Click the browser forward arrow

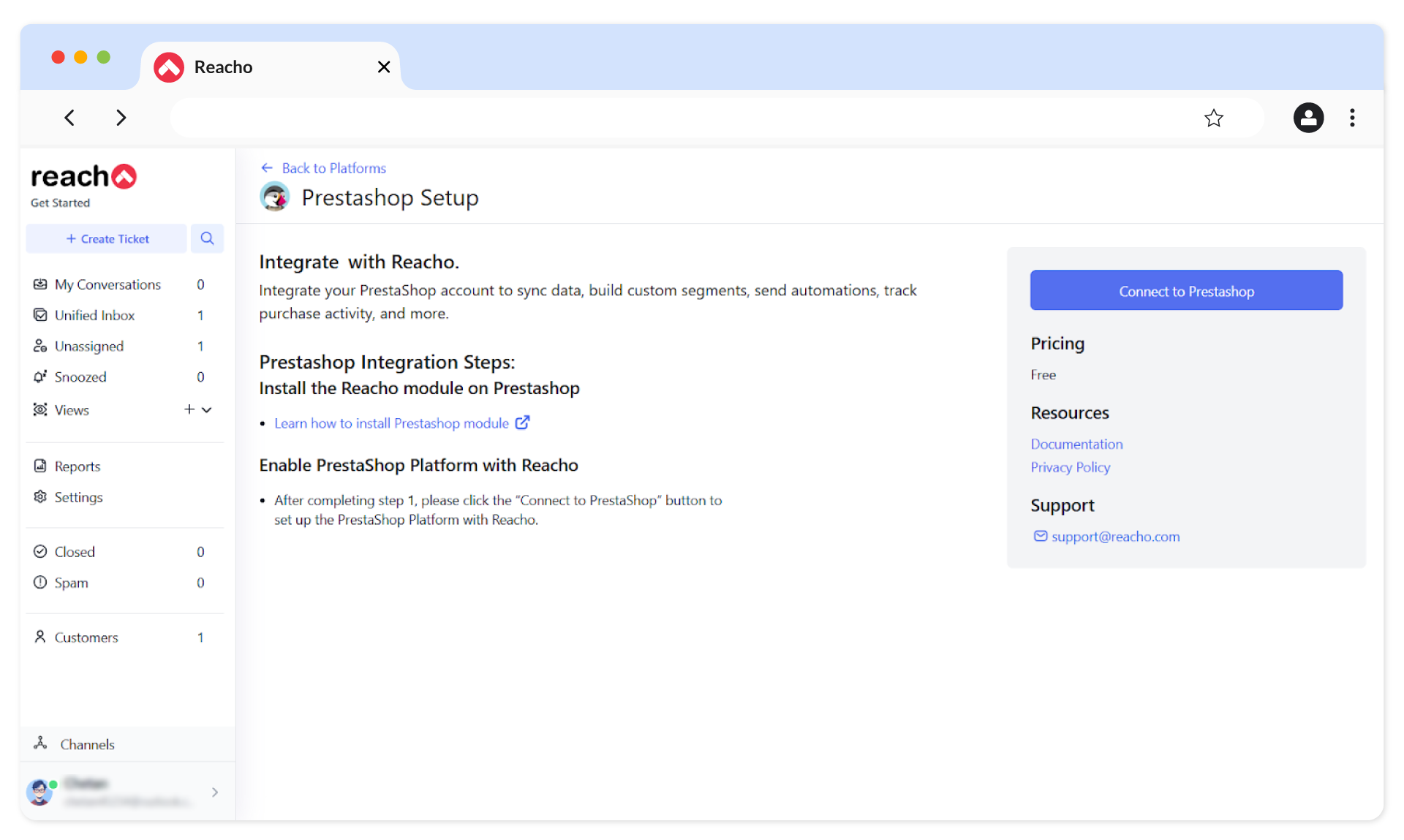click(121, 118)
